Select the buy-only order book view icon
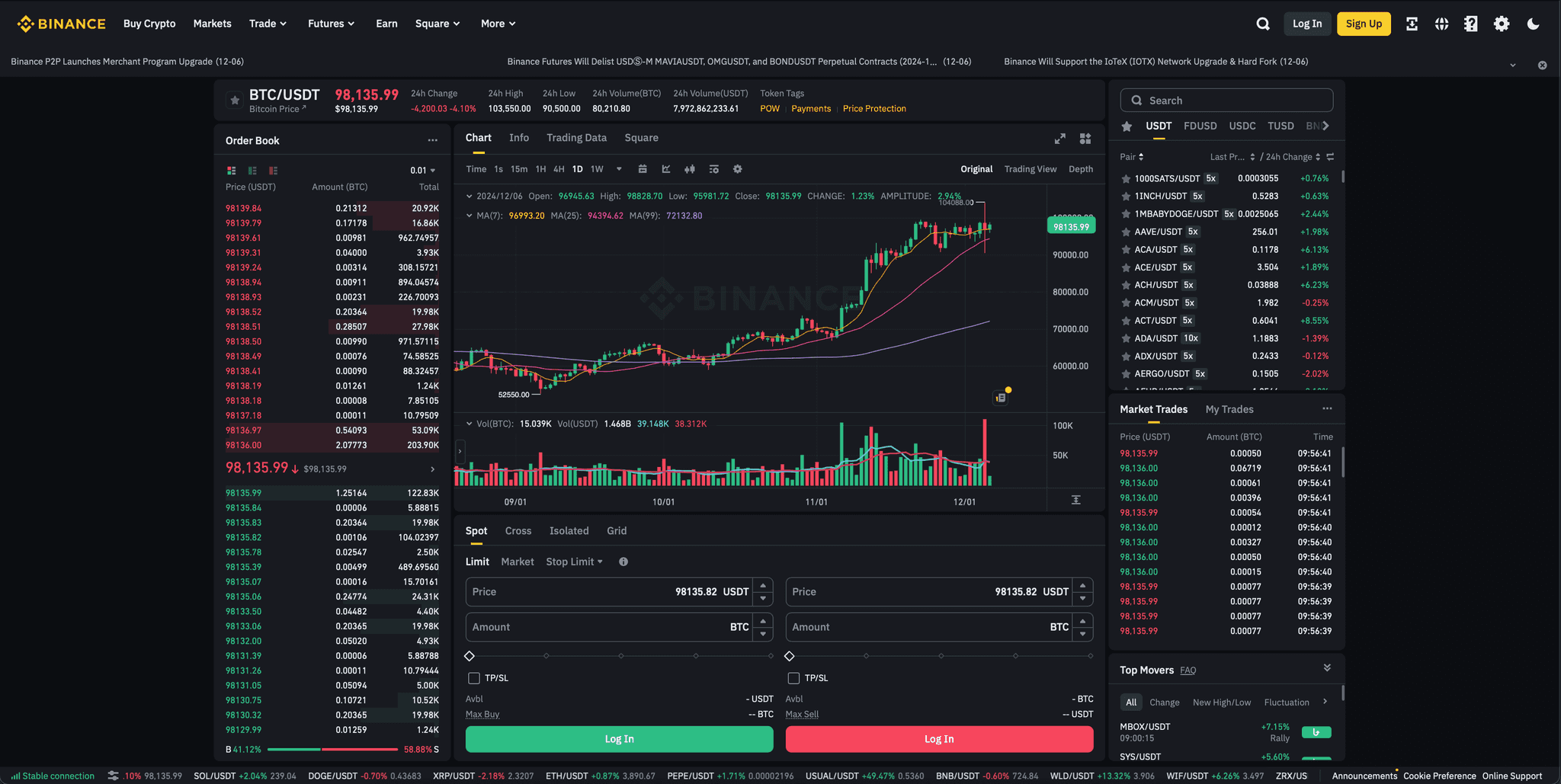Screen dimensions: 1561x784 click(x=252, y=170)
